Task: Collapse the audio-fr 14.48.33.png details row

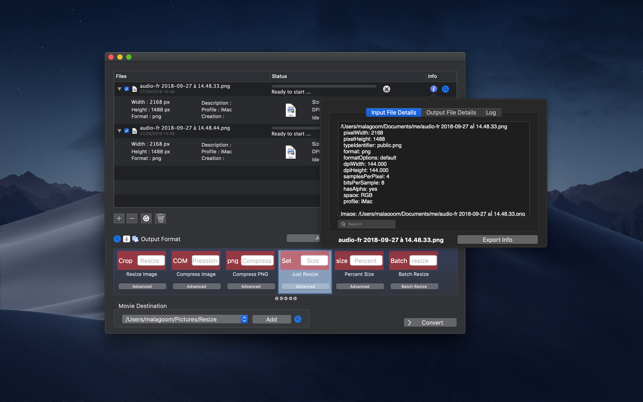Action: (119, 89)
